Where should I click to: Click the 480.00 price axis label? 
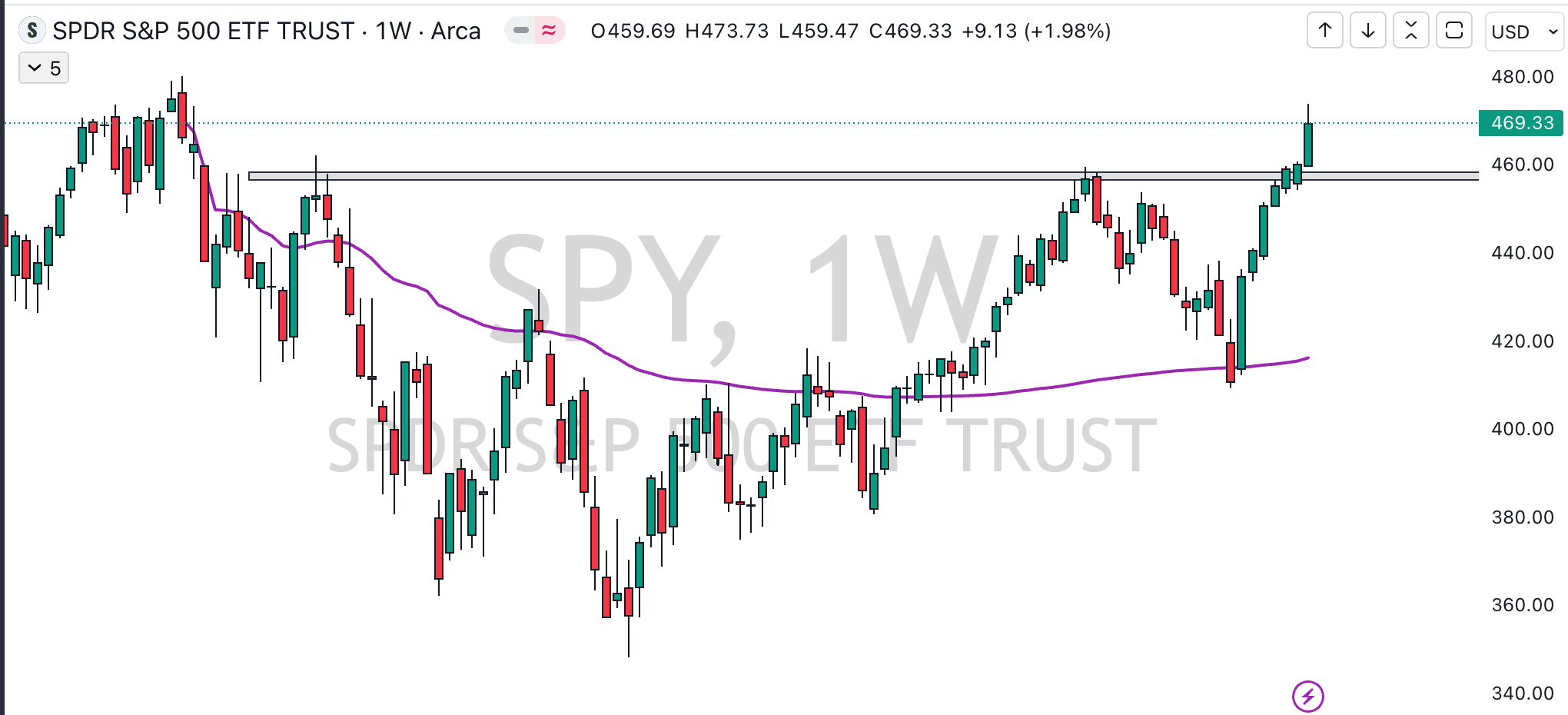[1523, 77]
